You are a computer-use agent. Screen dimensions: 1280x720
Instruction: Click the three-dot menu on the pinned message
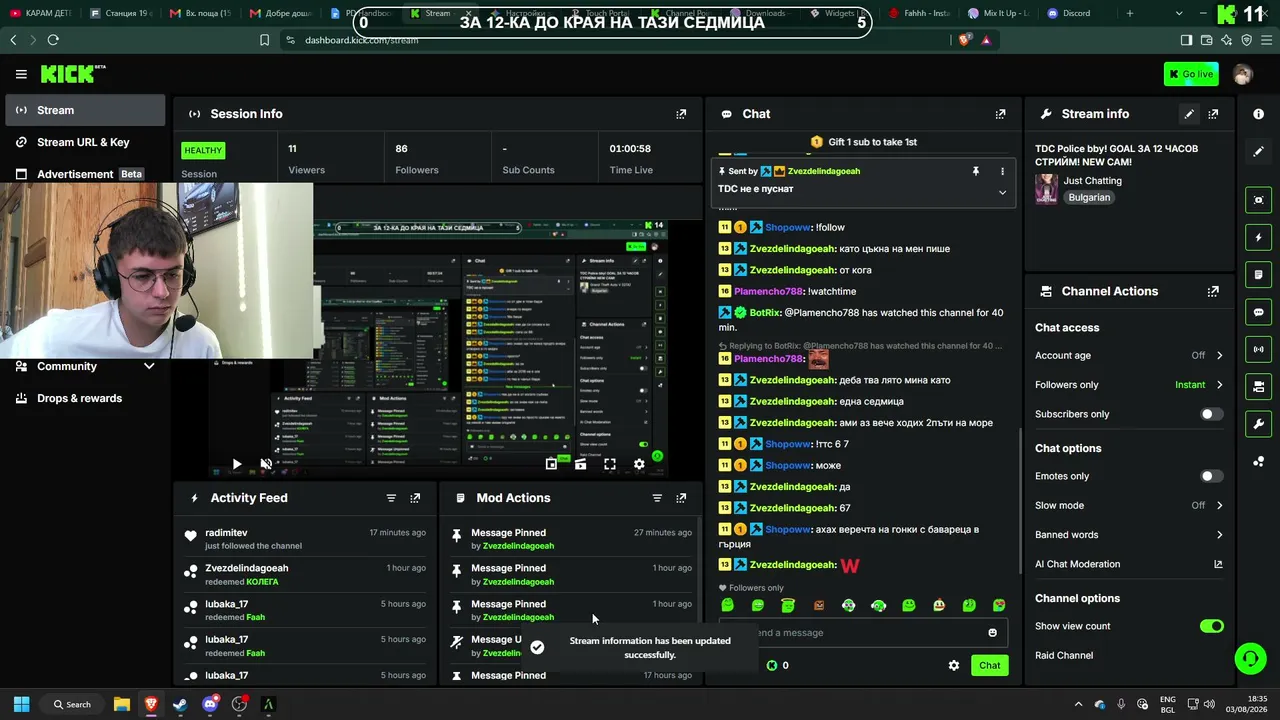[x=1002, y=171]
